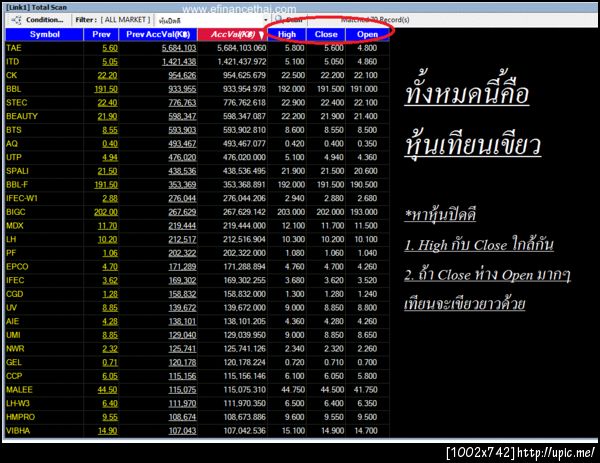Click VIBHA Prev AccVal 107,043
The height and width of the screenshot is (463, 600).
tap(182, 431)
